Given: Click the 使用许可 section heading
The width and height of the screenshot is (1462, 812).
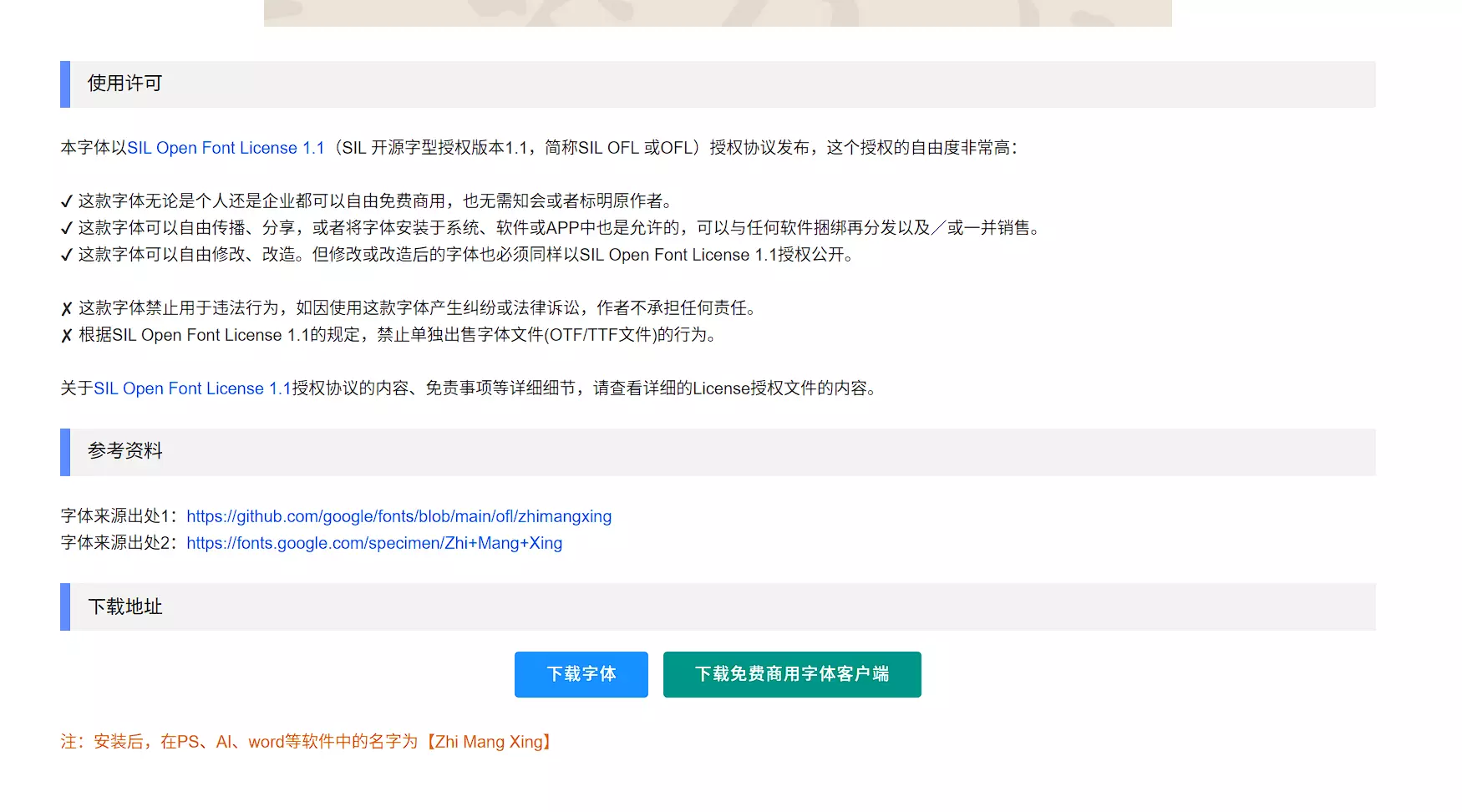Looking at the screenshot, I should pyautogui.click(x=125, y=84).
